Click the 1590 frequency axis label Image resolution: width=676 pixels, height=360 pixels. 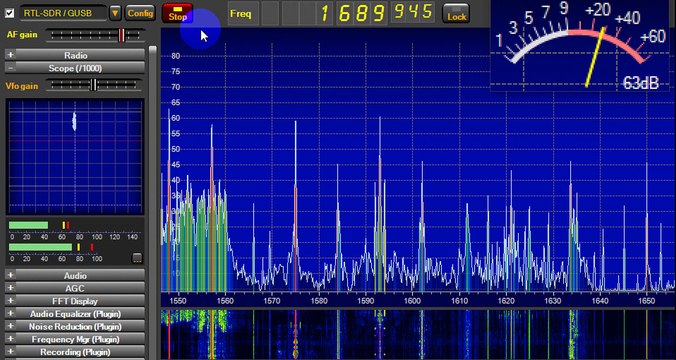point(366,301)
